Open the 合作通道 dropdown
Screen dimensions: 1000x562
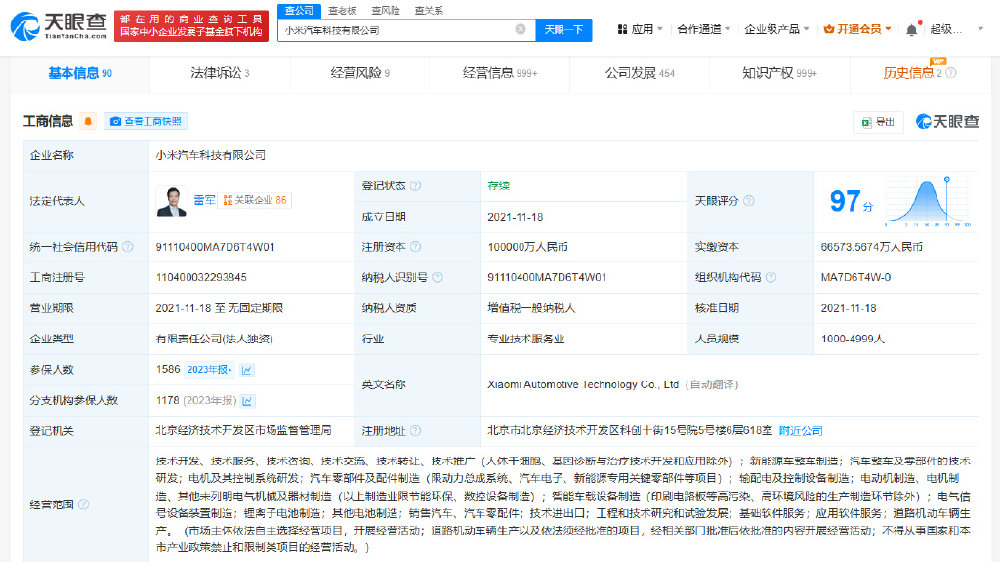pyautogui.click(x=703, y=29)
